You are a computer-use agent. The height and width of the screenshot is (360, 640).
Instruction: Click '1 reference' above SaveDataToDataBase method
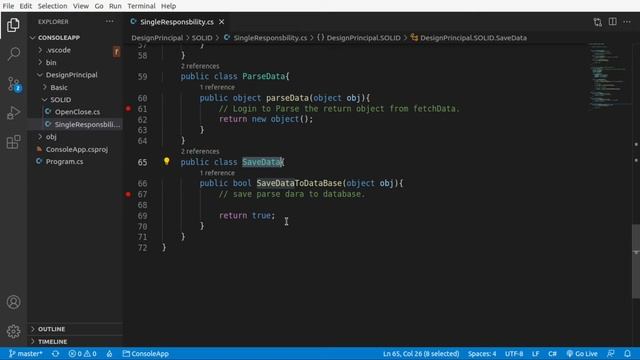pos(217,173)
